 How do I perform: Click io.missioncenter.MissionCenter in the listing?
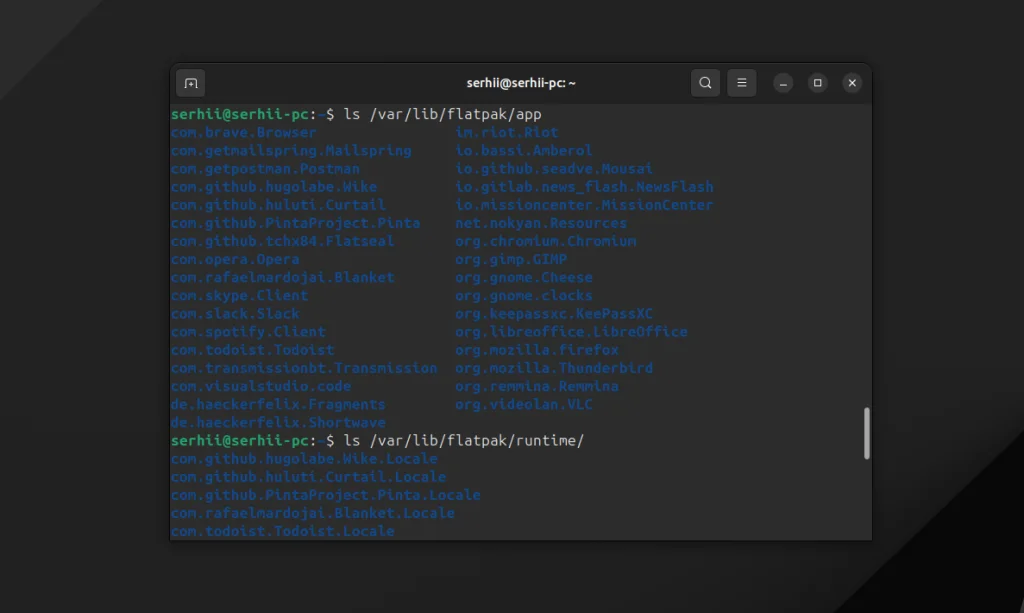(584, 205)
